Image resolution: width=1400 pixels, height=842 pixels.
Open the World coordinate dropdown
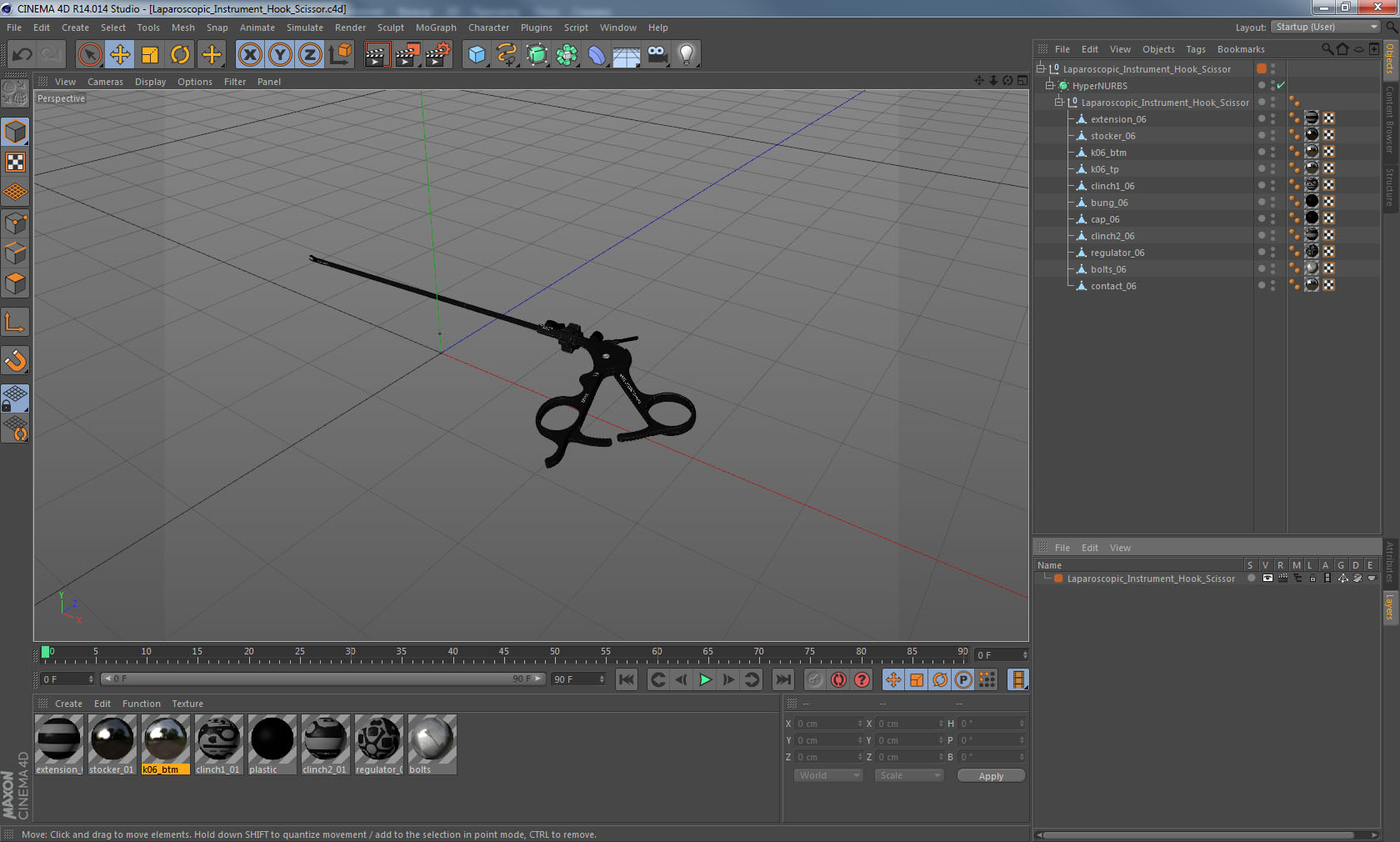pos(827,775)
